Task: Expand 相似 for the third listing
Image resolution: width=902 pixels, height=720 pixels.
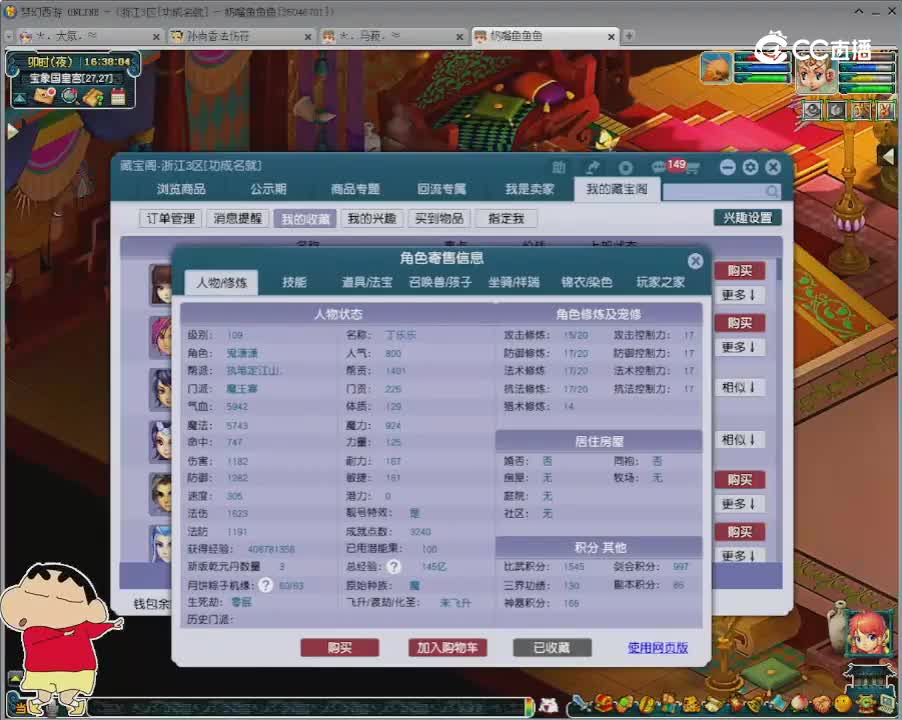Action: (739, 387)
